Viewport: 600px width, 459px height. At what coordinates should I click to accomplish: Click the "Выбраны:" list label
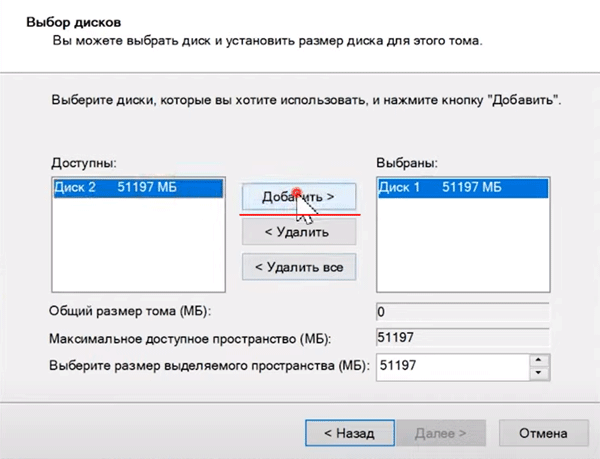coord(408,162)
